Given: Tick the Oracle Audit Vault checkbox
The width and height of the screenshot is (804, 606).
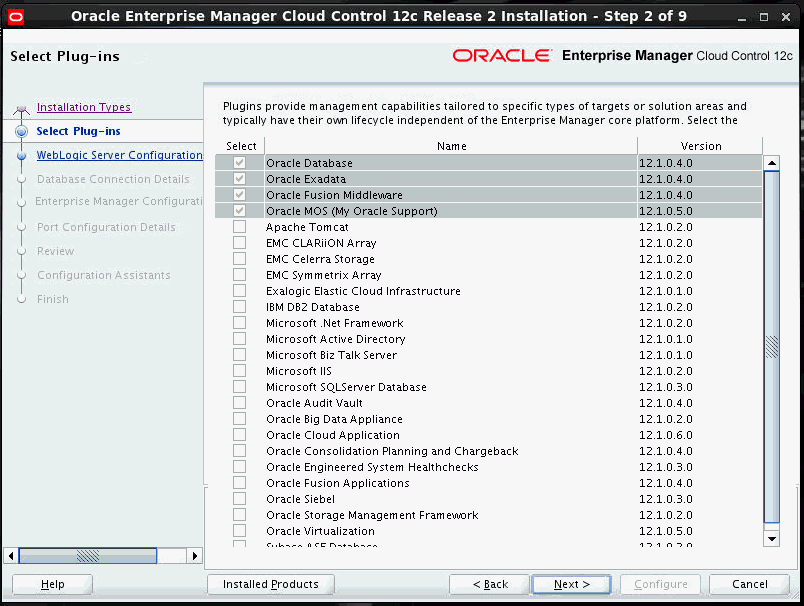Looking at the screenshot, I should (239, 402).
